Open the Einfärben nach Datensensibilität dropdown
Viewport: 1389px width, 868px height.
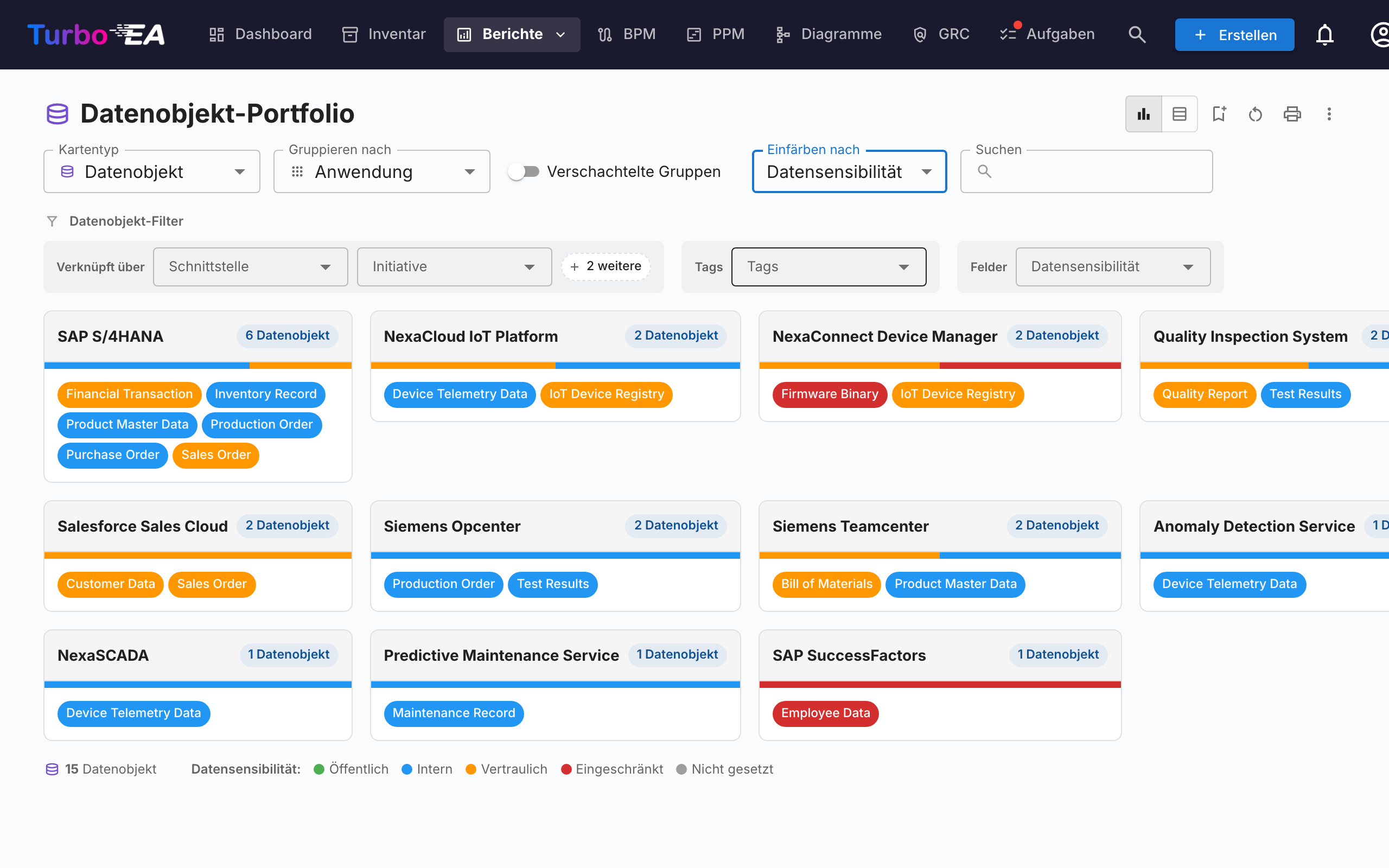[850, 171]
